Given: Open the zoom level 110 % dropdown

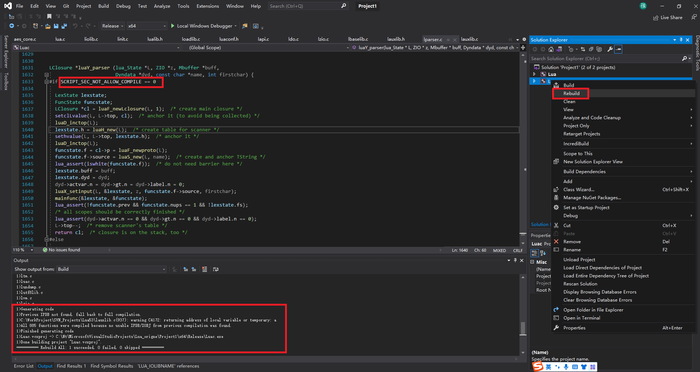Looking at the screenshot, I should (22, 250).
